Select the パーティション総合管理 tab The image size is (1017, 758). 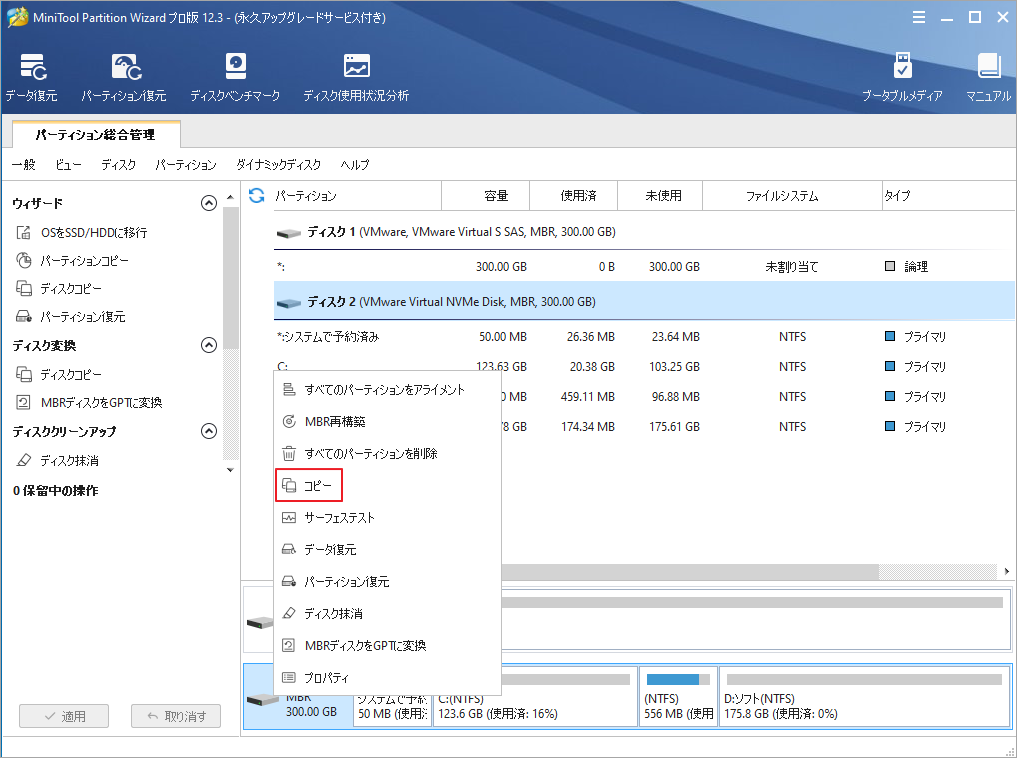pyautogui.click(x=95, y=135)
